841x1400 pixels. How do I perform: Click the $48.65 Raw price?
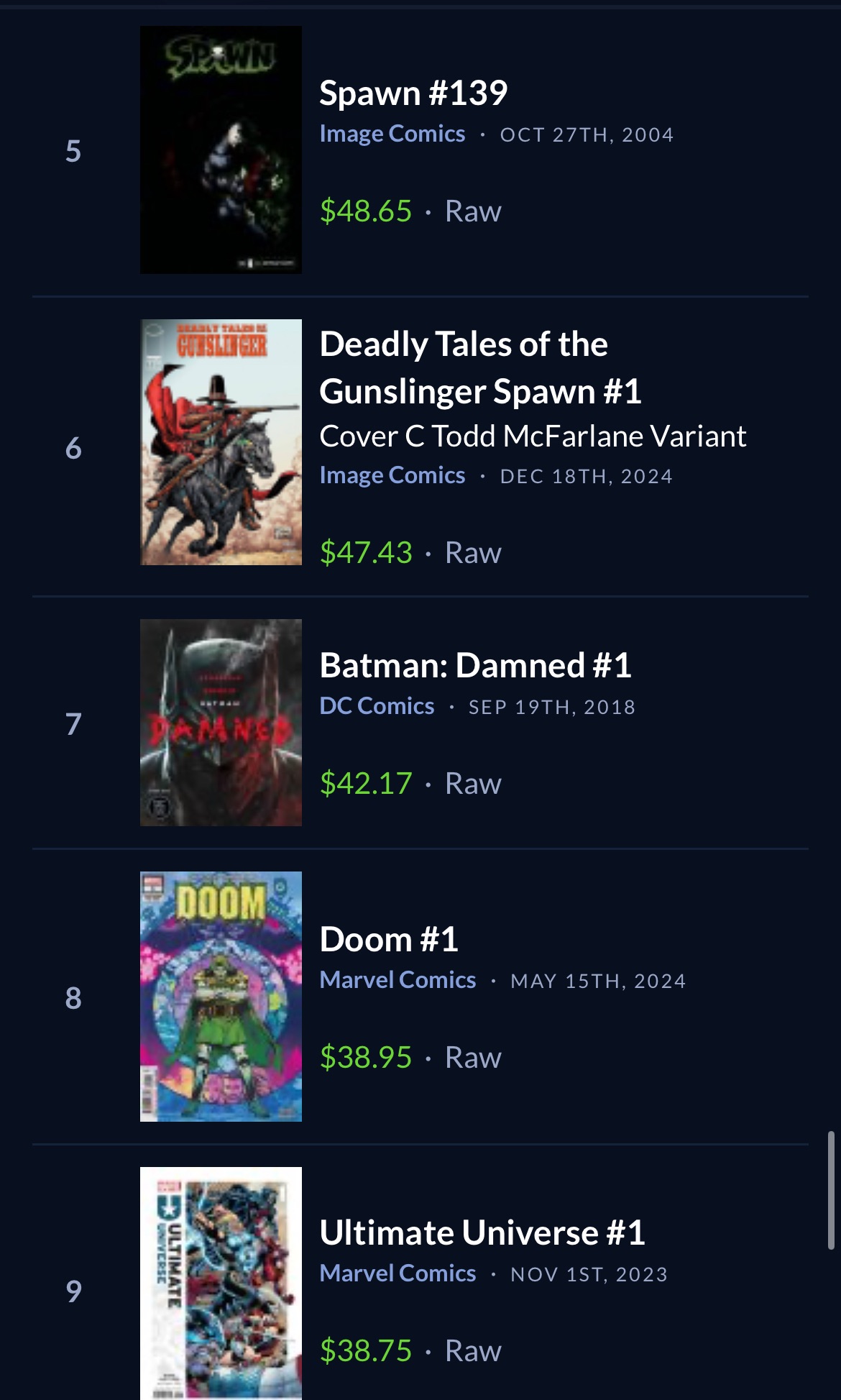[410, 211]
